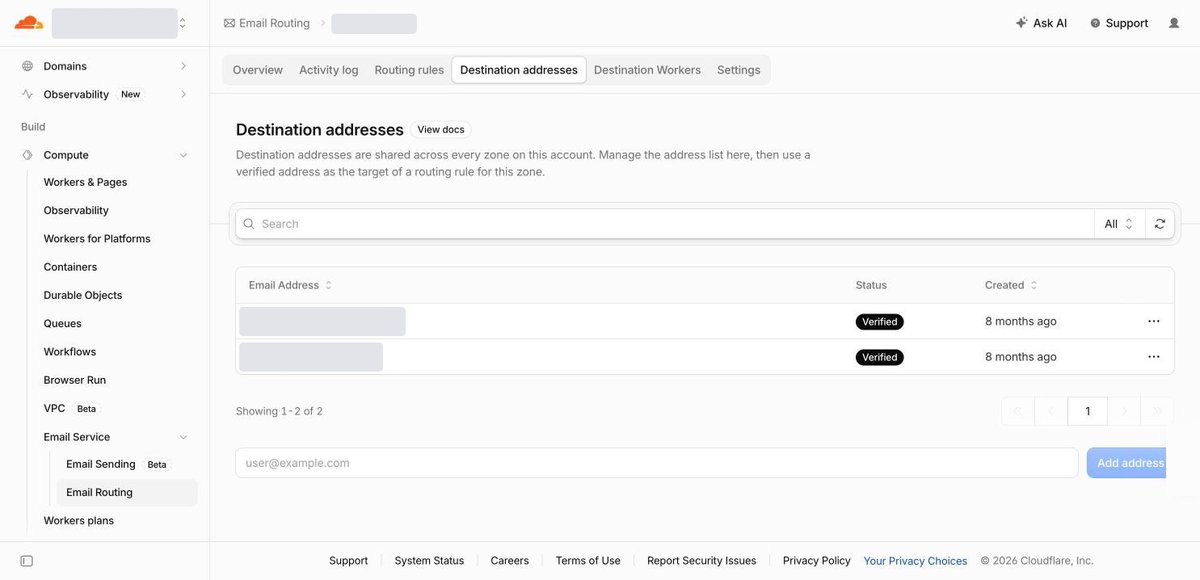
Task: Open Workflows in the sidebar
Action: point(70,352)
